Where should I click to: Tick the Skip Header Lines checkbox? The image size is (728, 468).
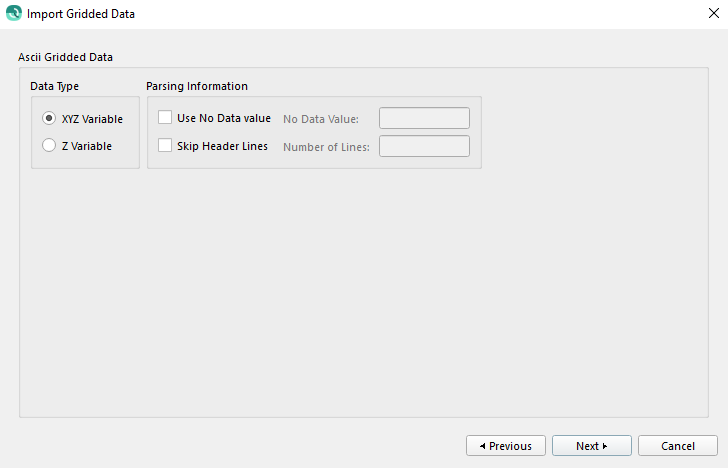click(166, 146)
